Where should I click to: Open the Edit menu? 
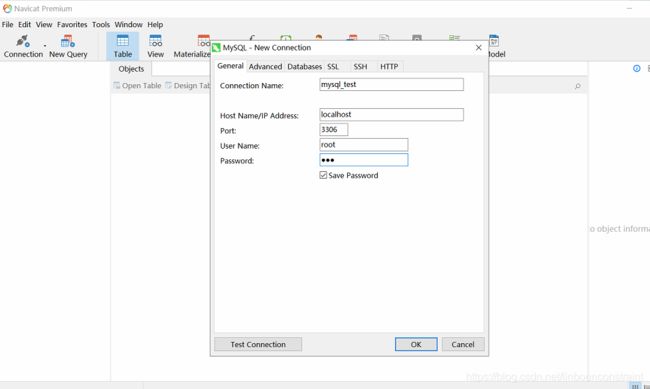(24, 24)
